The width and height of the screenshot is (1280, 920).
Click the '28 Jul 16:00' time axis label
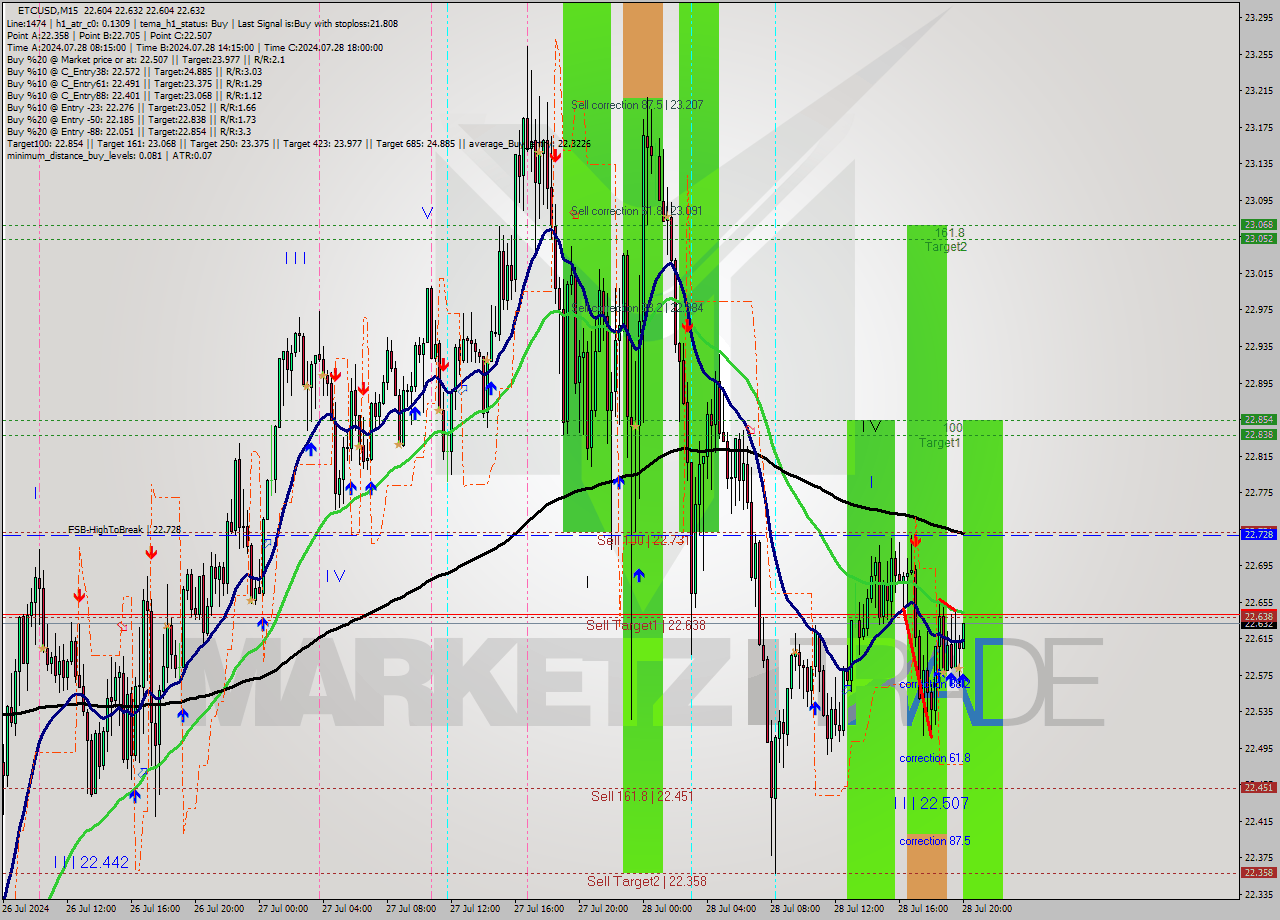coord(924,909)
